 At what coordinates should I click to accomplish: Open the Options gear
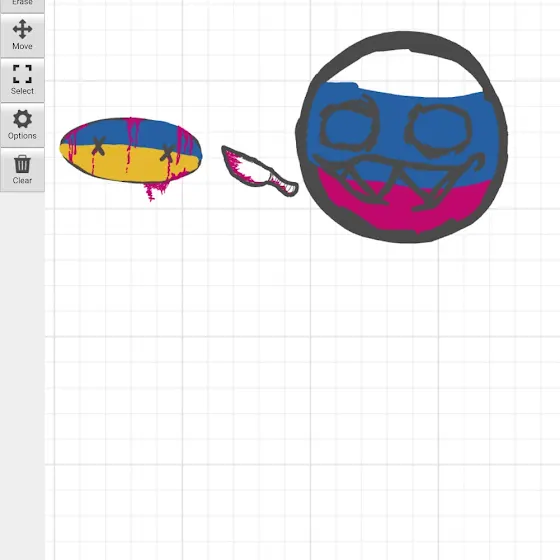(22, 125)
